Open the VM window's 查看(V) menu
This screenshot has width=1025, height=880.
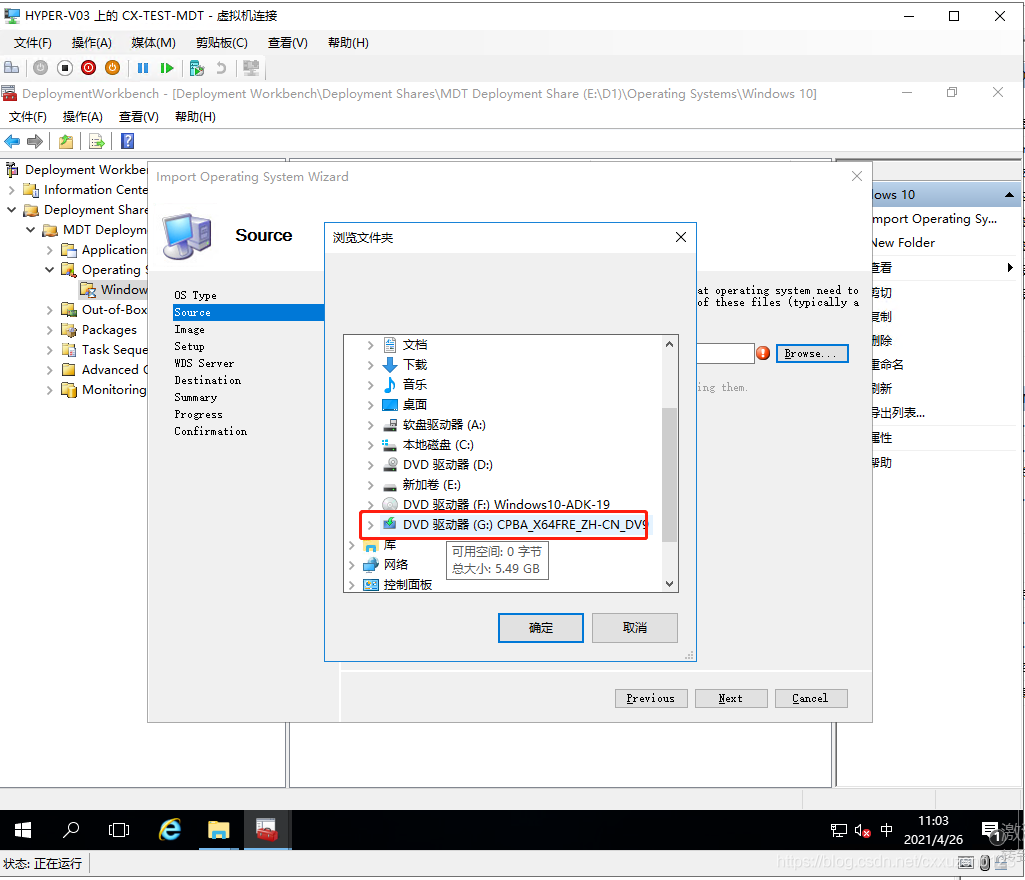pos(288,42)
